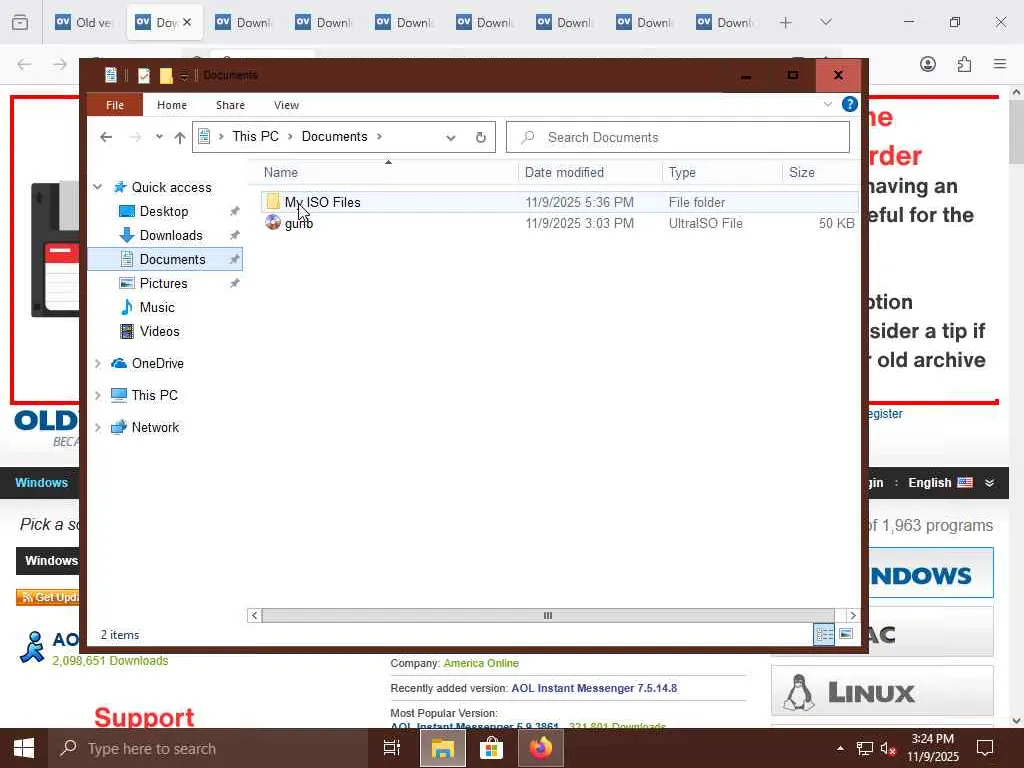Sort by Date modified column header
The width and height of the screenshot is (1024, 768).
[x=564, y=172]
